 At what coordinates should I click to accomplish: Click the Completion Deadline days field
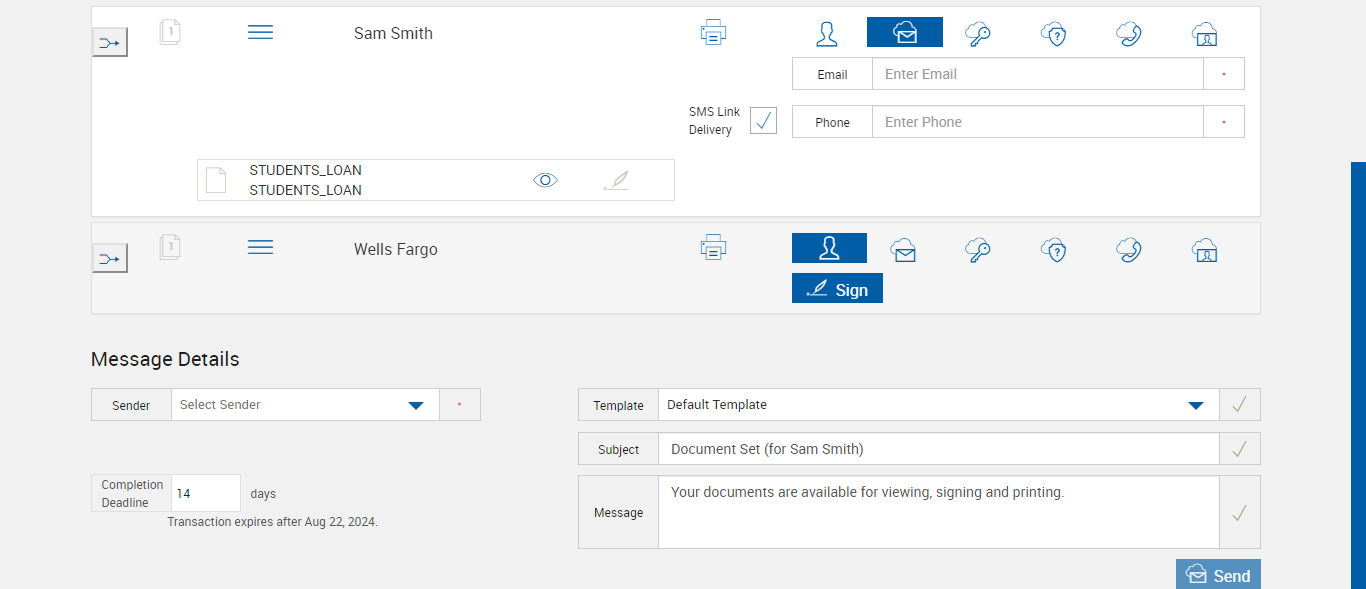206,493
